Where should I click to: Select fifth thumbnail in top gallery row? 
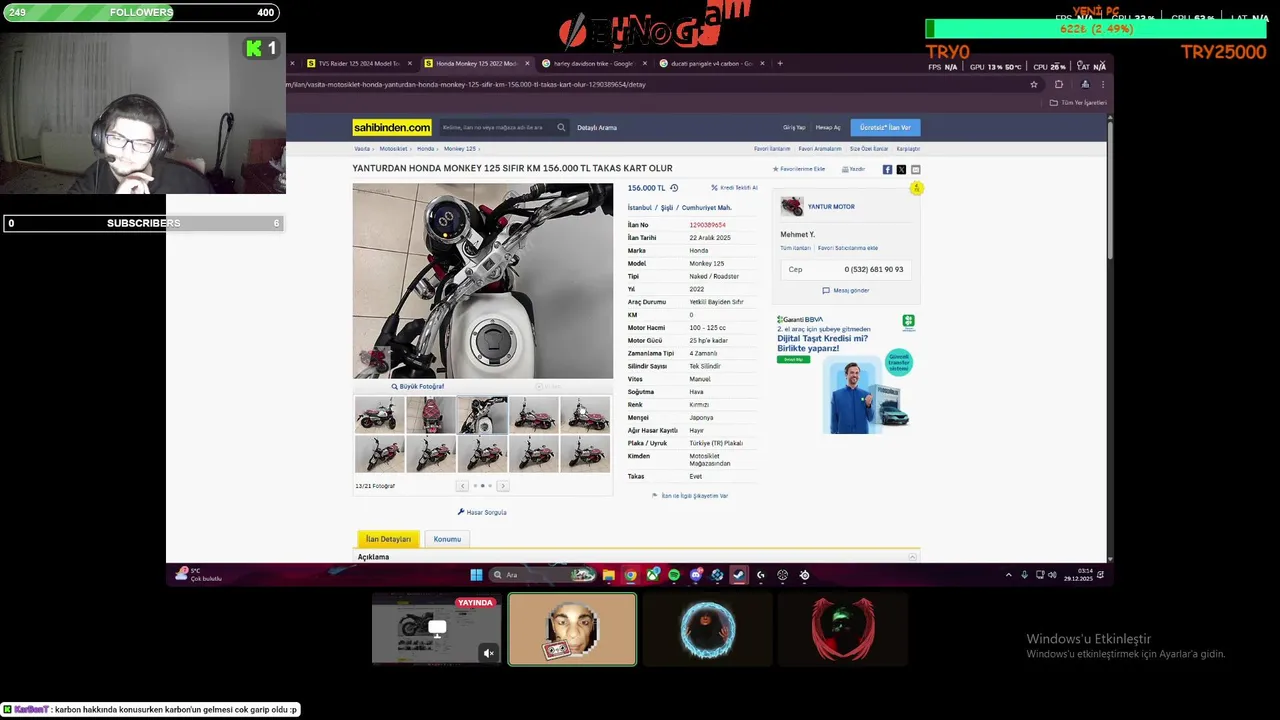coord(585,415)
